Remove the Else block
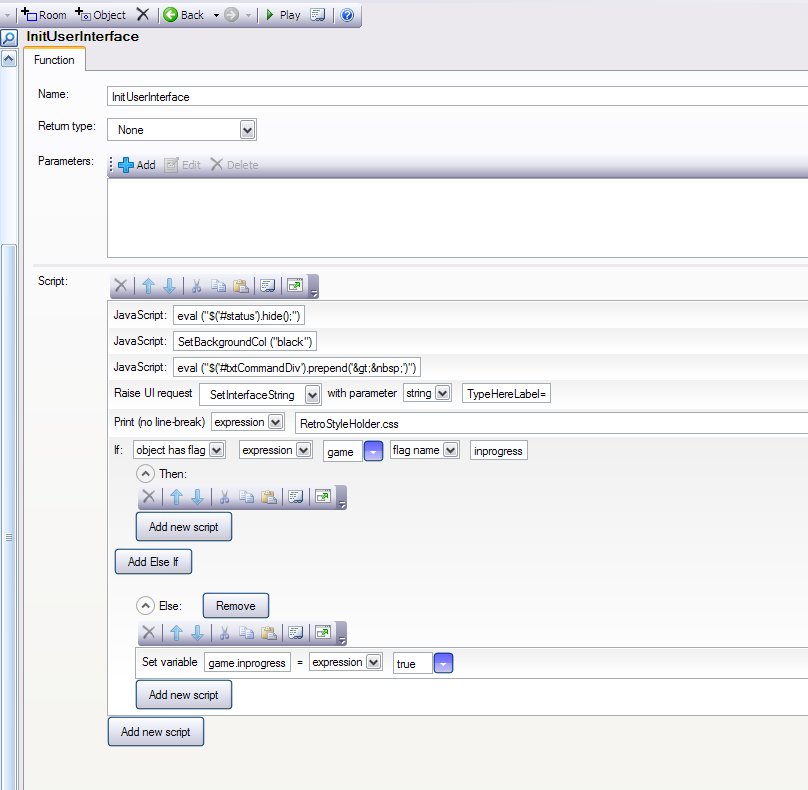Image resolution: width=808 pixels, height=790 pixels. pyautogui.click(x=236, y=605)
